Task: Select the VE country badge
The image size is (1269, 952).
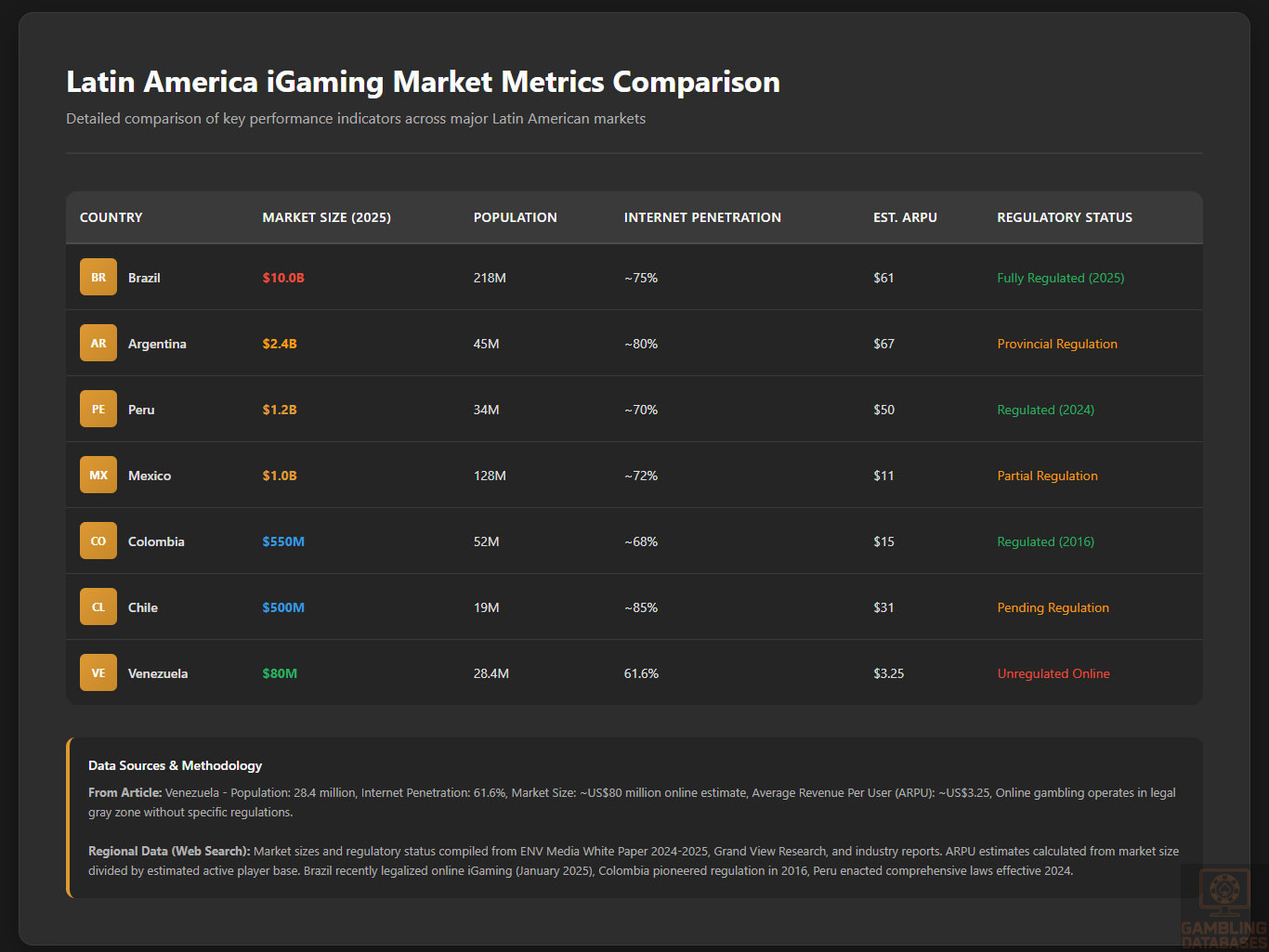Action: click(x=98, y=672)
